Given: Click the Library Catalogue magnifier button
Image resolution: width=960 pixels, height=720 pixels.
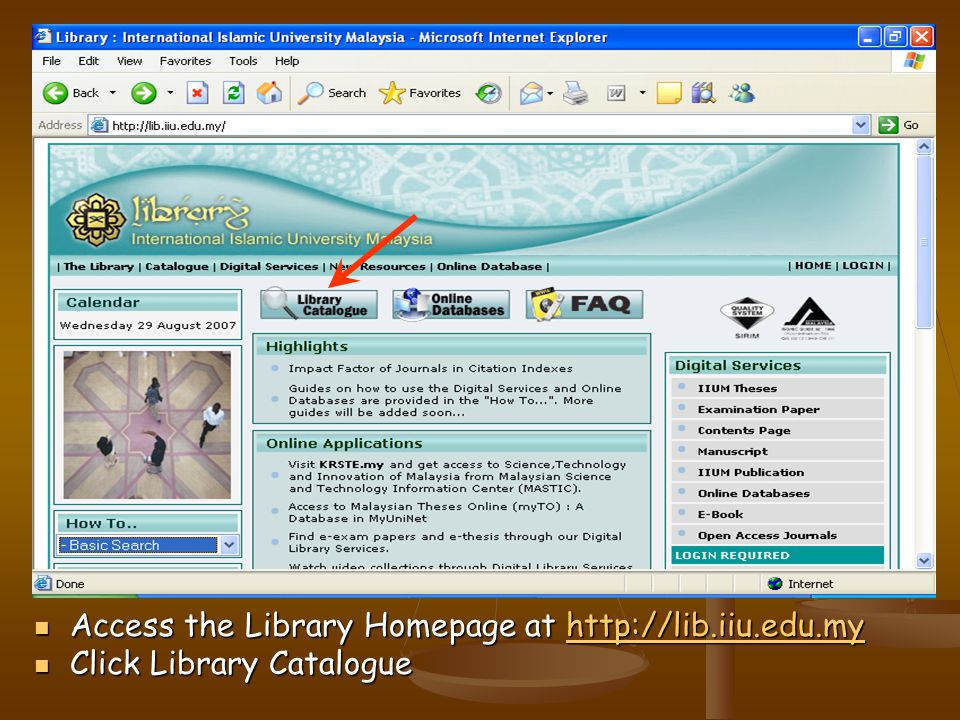Looking at the screenshot, I should (x=318, y=304).
